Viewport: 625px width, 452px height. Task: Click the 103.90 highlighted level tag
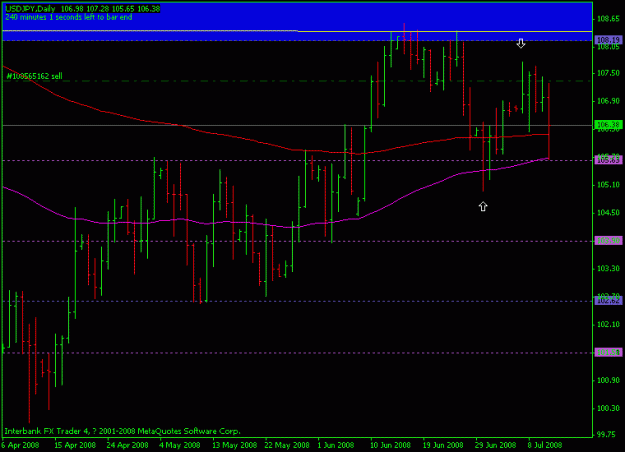point(608,241)
